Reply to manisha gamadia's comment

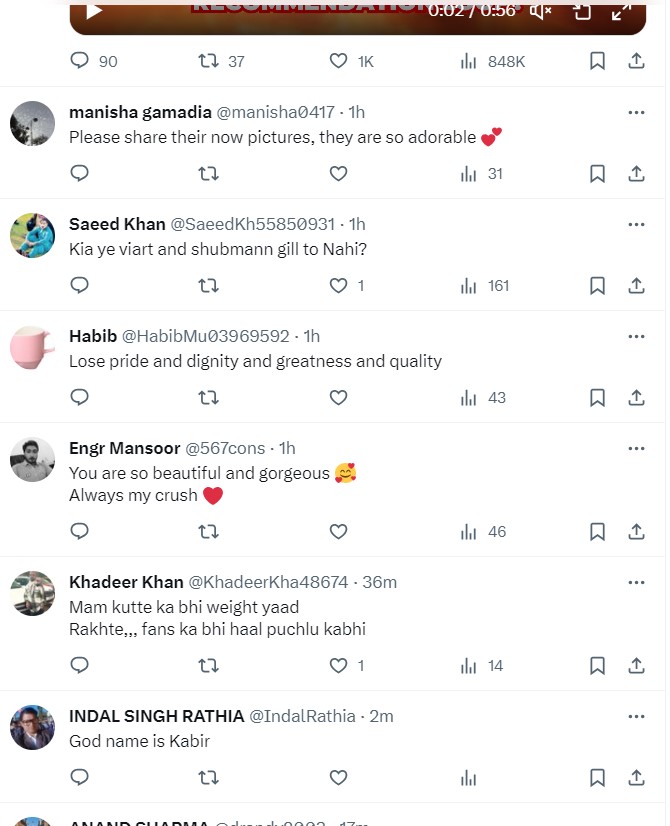click(x=80, y=173)
